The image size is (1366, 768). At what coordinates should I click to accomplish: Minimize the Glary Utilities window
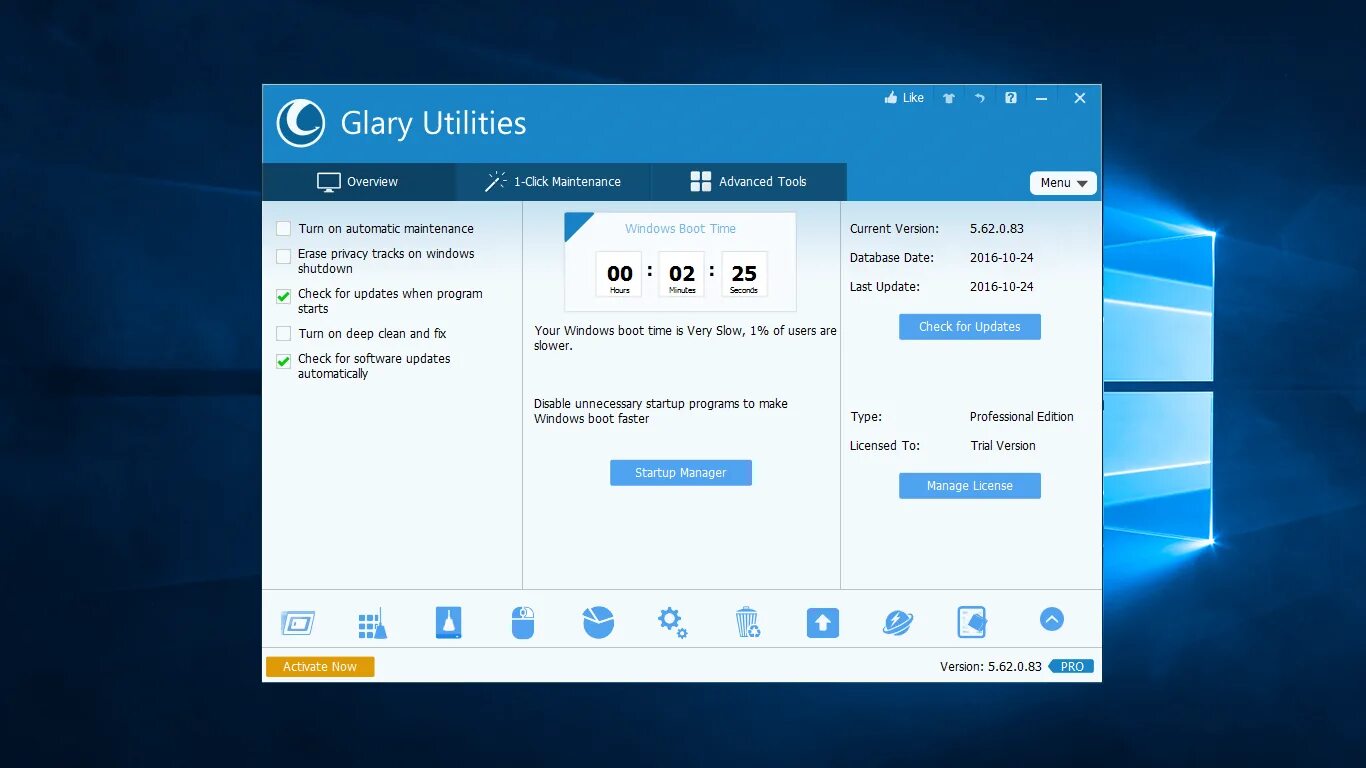1042,98
